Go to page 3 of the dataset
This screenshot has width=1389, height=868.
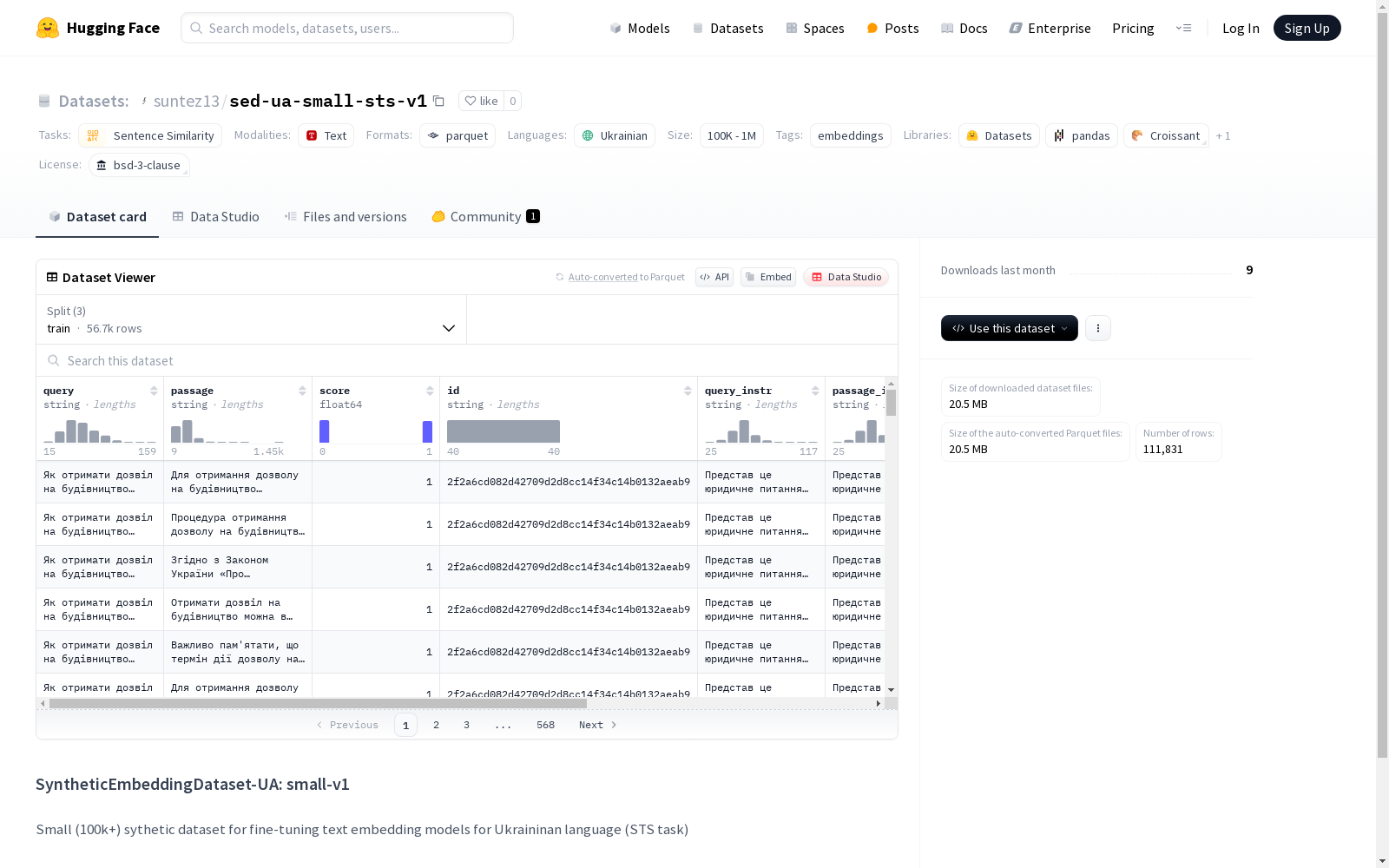click(466, 725)
